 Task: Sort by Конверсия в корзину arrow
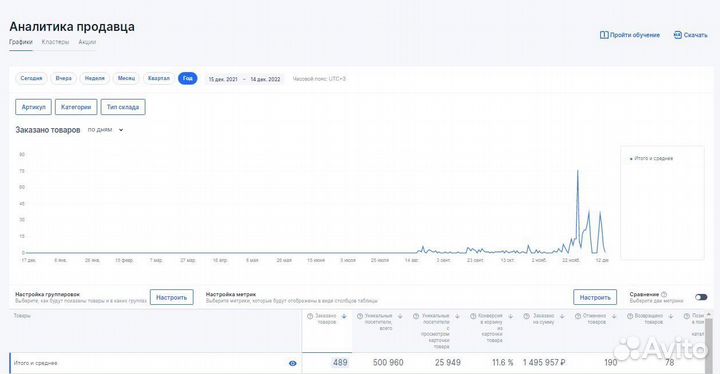tap(511, 316)
